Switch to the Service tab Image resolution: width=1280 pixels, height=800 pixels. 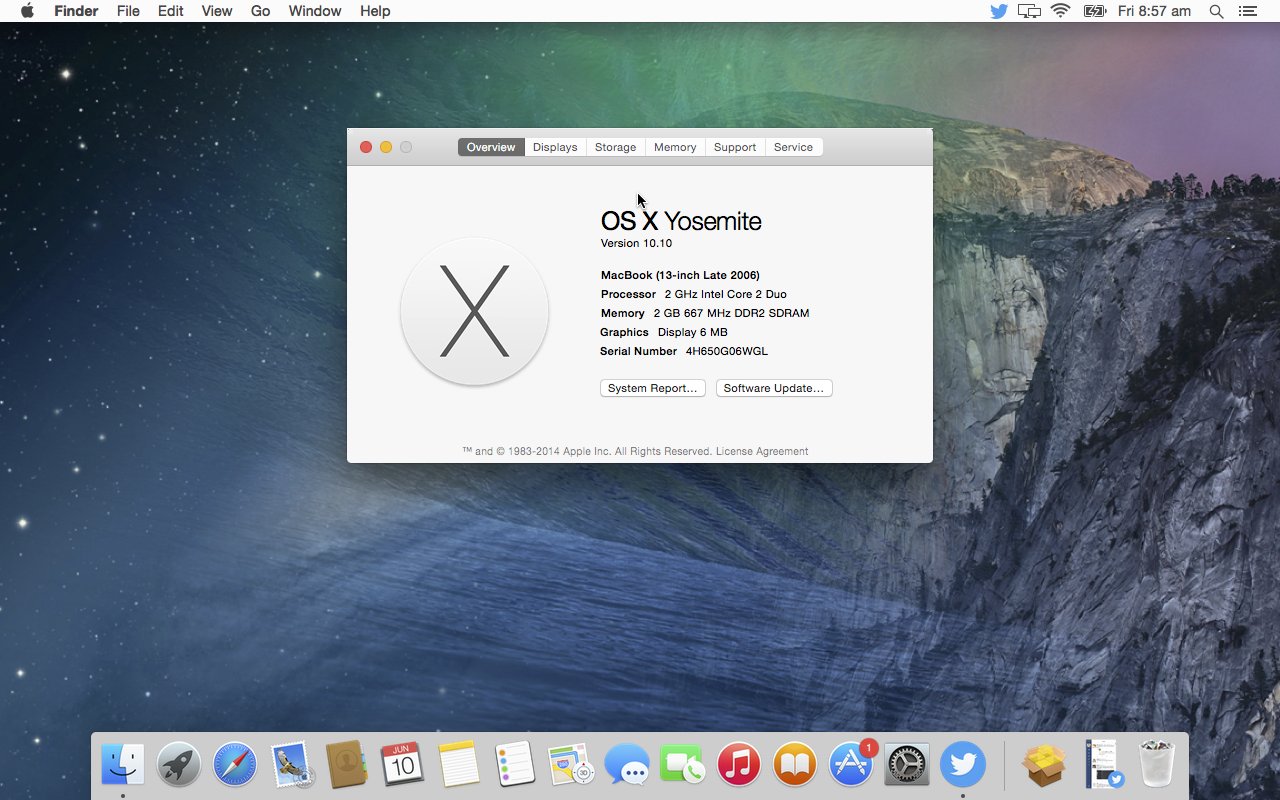(x=793, y=147)
